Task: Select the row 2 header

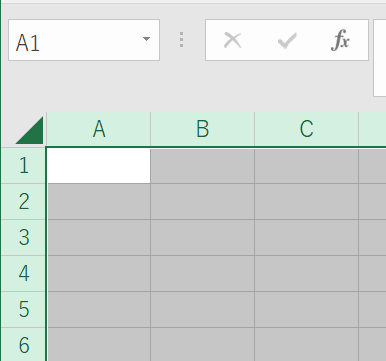Action: [23, 201]
